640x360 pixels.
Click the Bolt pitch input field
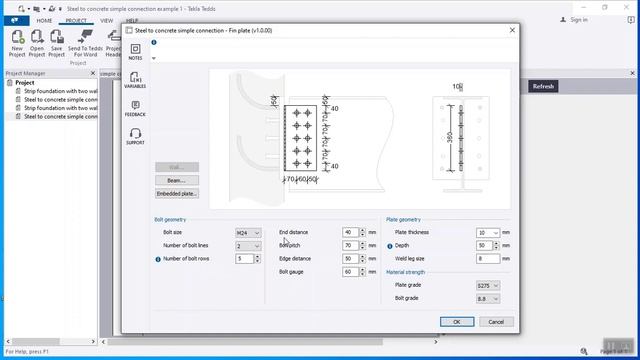351,245
